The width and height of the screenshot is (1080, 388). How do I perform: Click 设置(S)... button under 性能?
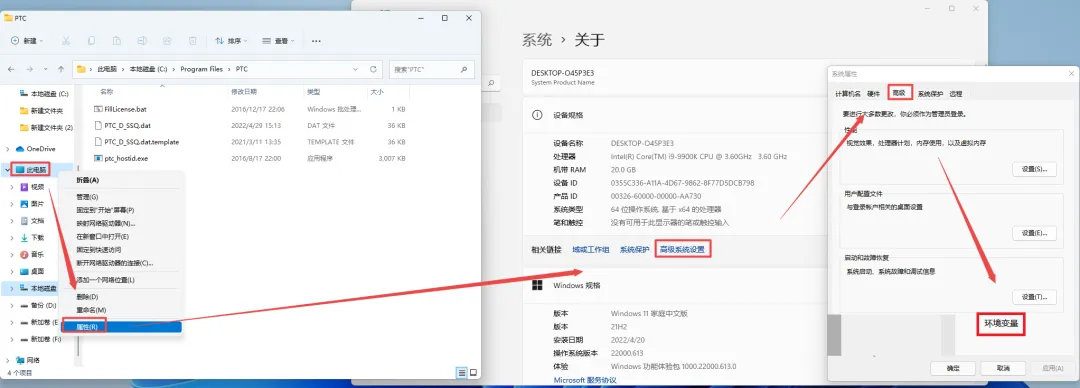click(1034, 170)
